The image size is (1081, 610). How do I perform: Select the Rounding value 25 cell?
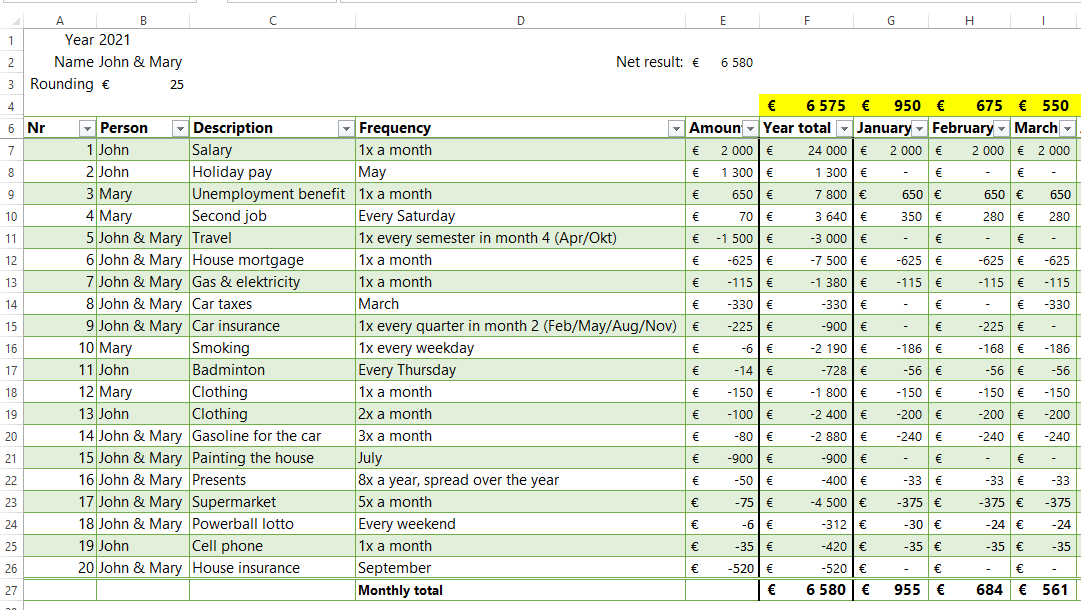click(143, 84)
